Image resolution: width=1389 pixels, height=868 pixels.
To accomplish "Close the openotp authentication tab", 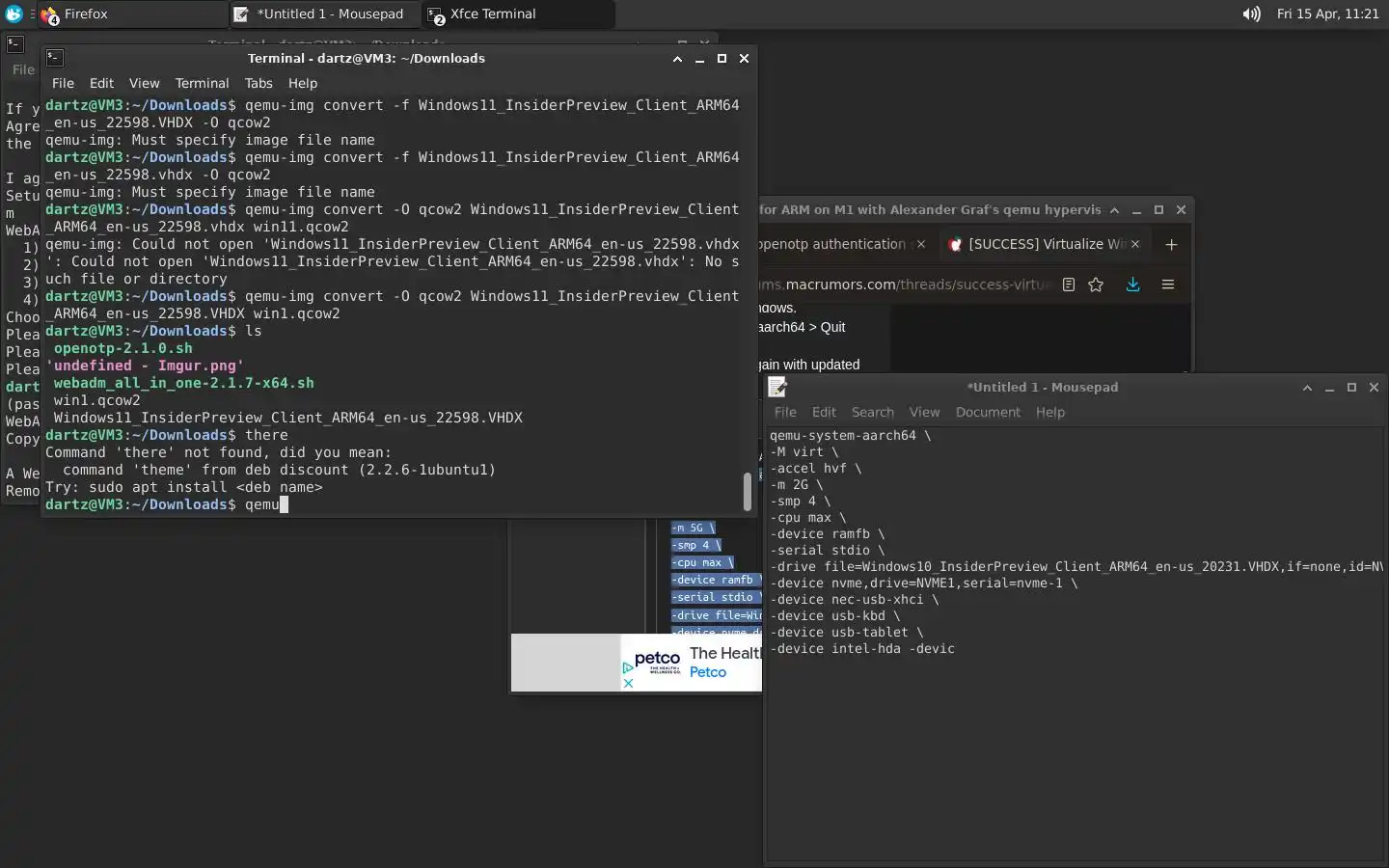I will [x=920, y=244].
